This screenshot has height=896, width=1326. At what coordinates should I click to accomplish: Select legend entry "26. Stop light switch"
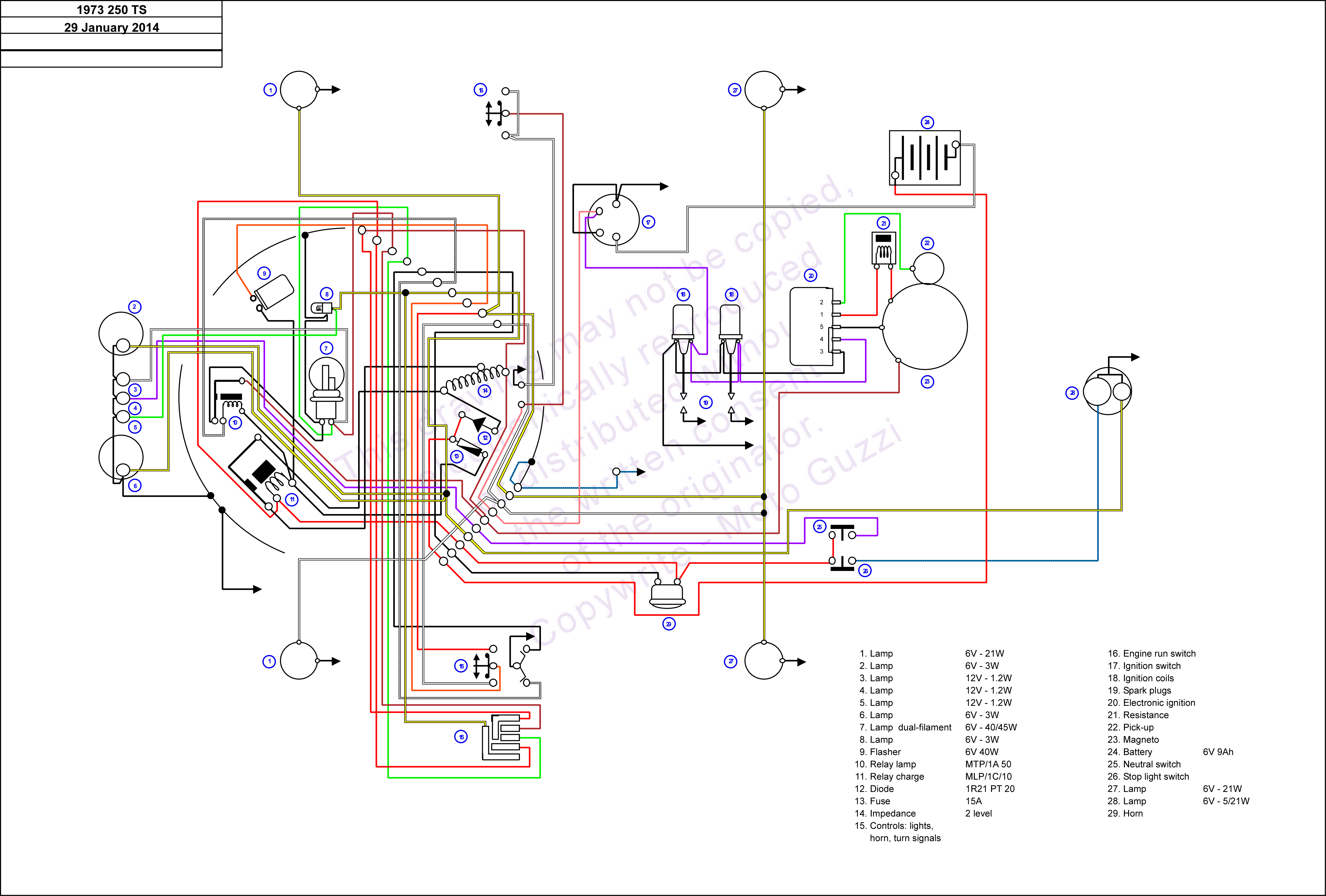pos(1149,777)
